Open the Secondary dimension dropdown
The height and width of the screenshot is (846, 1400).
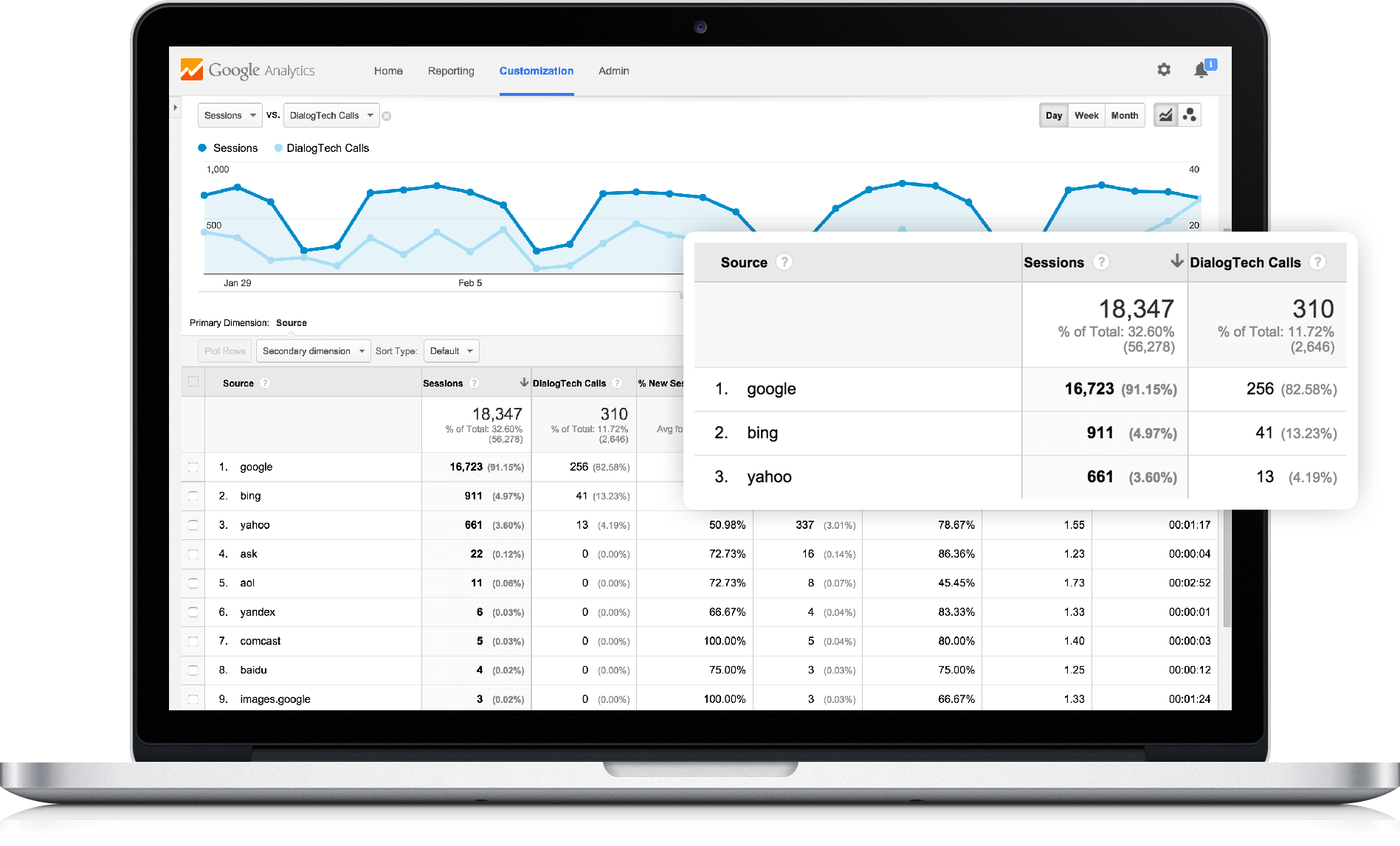click(313, 351)
